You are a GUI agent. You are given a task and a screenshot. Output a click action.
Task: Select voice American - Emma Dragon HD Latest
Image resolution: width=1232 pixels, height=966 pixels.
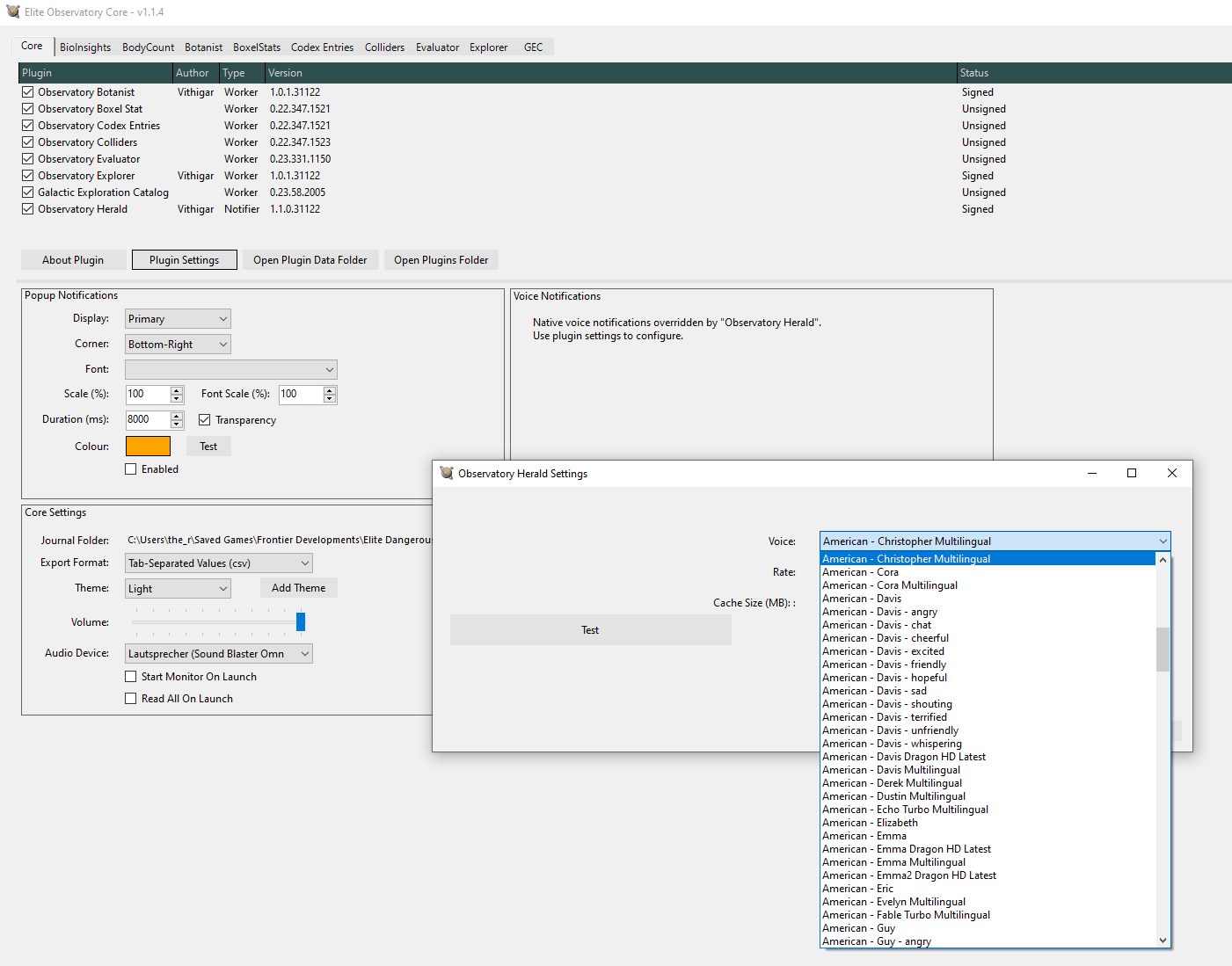click(x=988, y=849)
